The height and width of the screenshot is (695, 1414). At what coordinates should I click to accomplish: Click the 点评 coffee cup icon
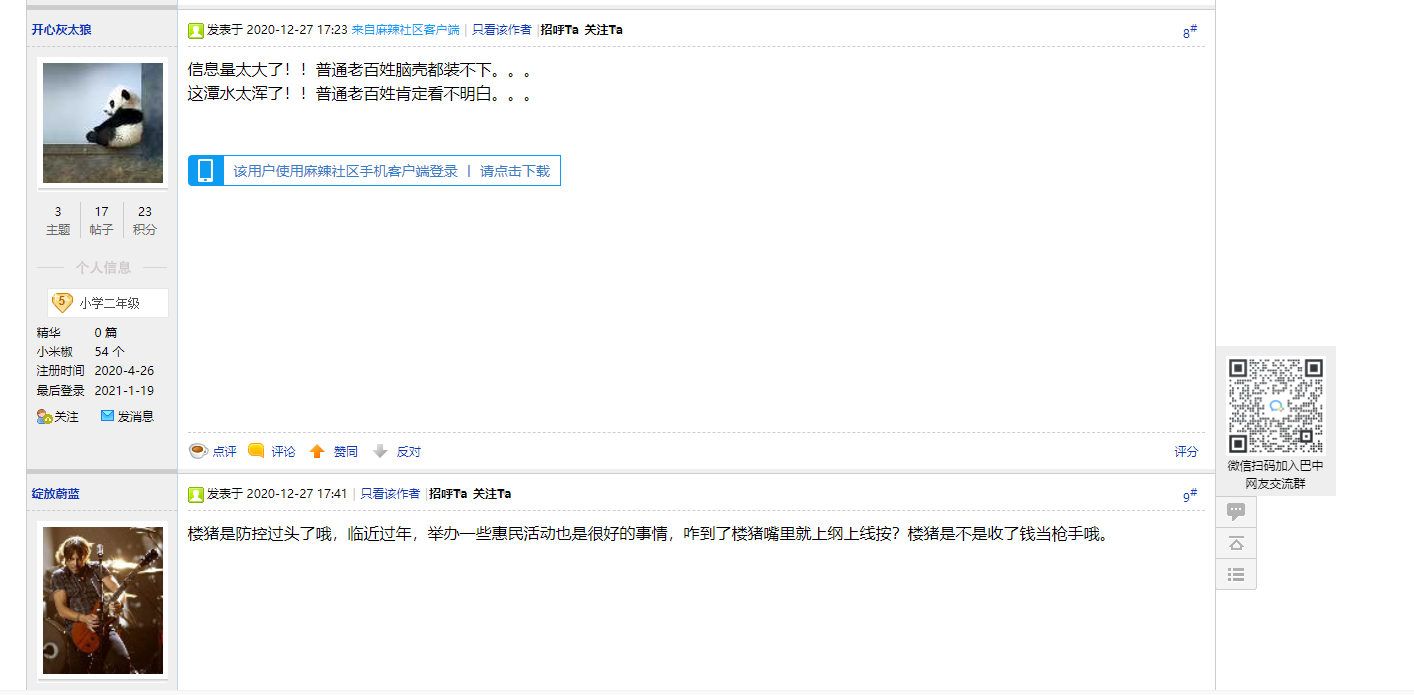[198, 451]
